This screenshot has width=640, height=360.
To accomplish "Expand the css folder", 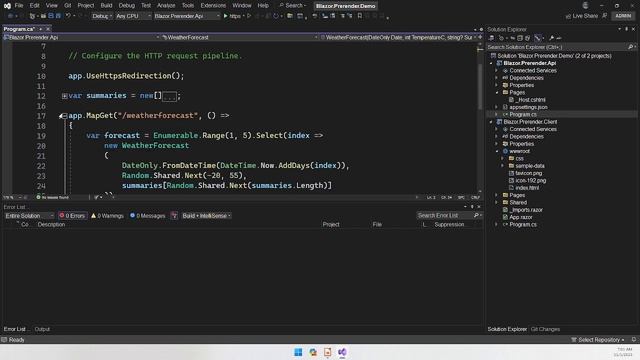I will pos(502,159).
